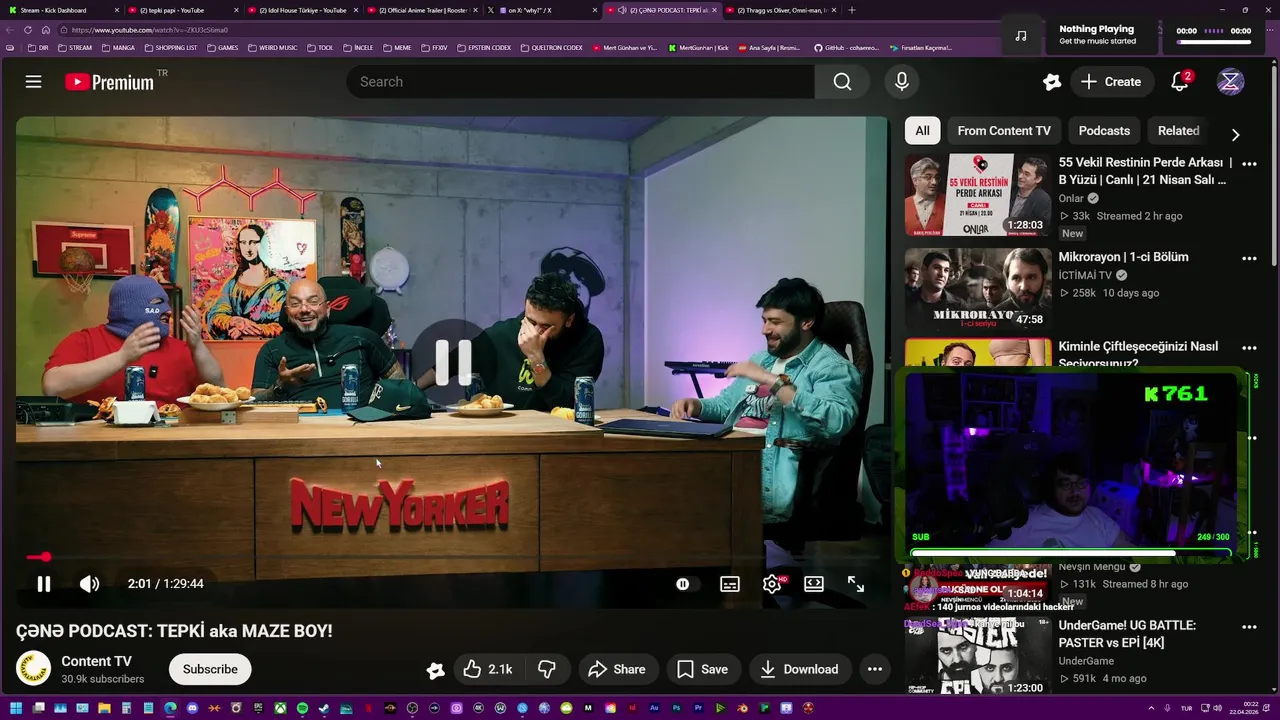Open the sparkle Ask icon beside Create
The image size is (1280, 720).
(x=1051, y=82)
